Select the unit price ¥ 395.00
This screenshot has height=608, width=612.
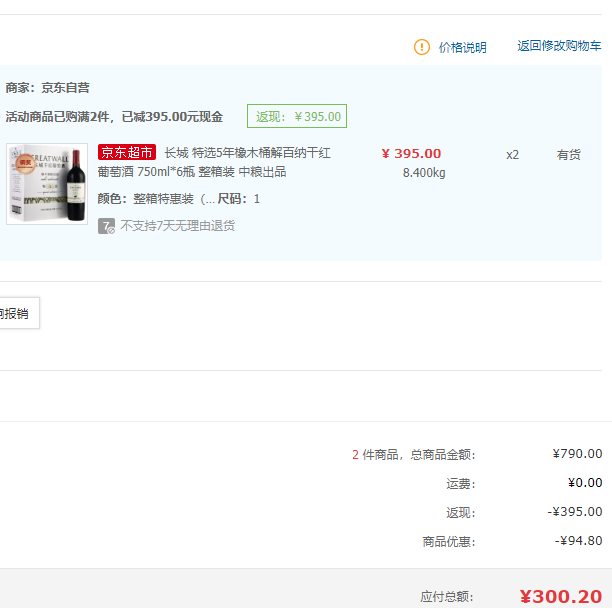(x=411, y=153)
